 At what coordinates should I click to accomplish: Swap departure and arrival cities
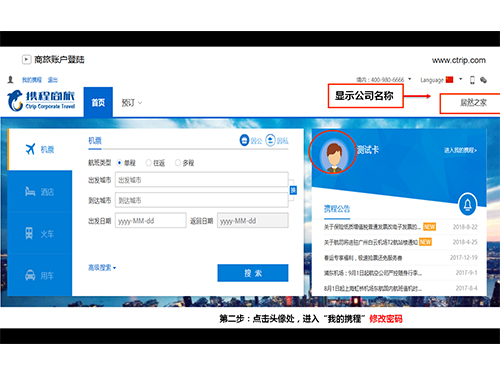coord(293,190)
